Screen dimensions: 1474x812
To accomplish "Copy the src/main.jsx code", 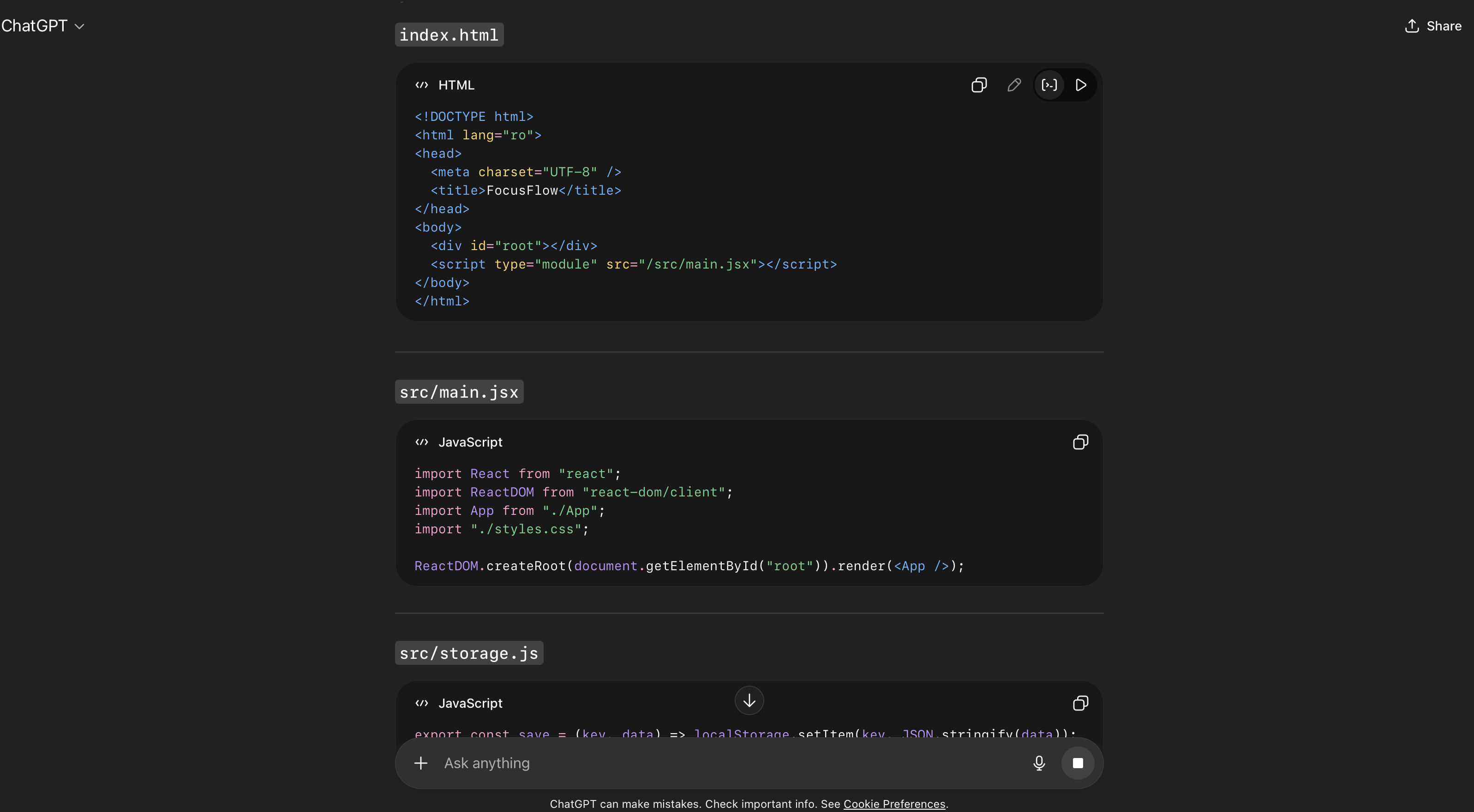I will [x=1080, y=442].
